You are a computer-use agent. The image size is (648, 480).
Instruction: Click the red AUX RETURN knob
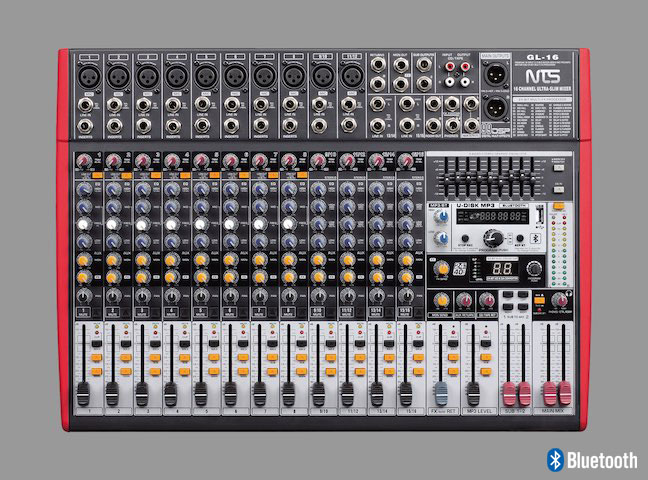coord(464,301)
